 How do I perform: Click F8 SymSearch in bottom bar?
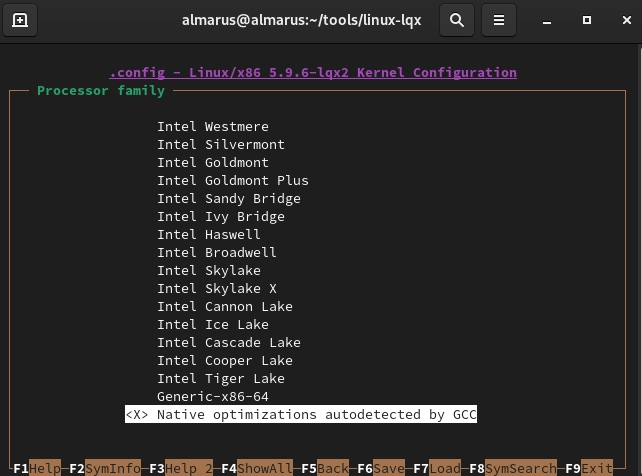click(x=513, y=467)
